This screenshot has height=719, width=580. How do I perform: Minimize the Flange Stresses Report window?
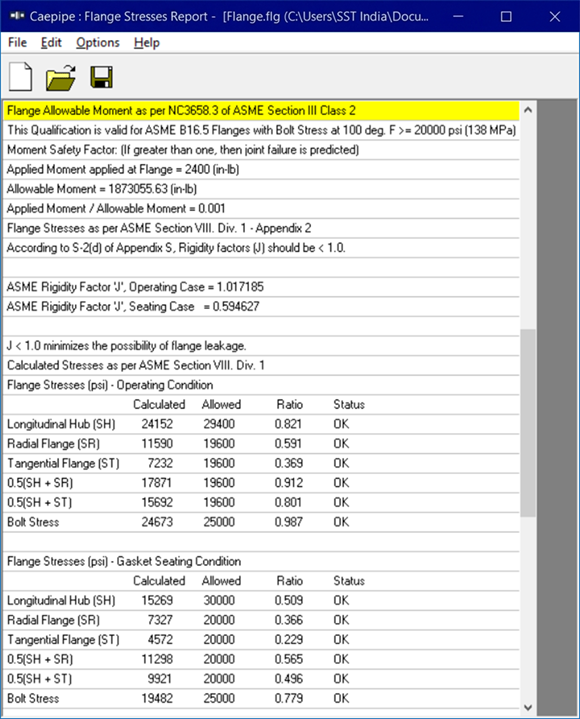(x=458, y=17)
